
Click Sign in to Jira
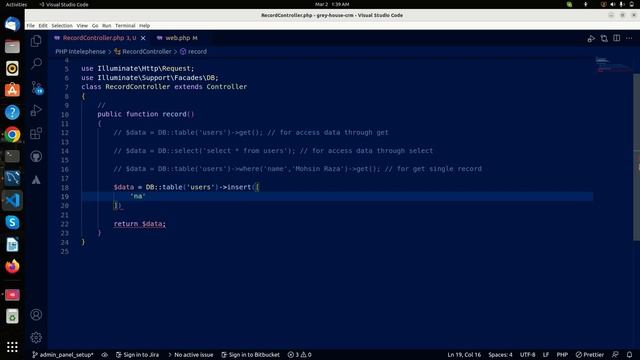coord(137,355)
